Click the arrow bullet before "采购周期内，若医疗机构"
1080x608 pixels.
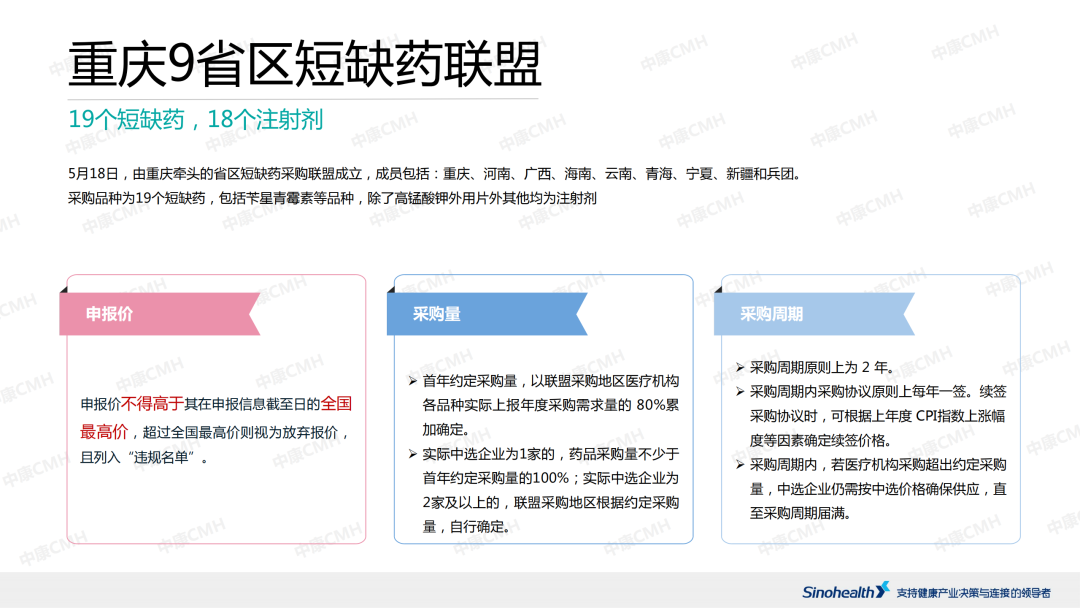[x=740, y=465]
